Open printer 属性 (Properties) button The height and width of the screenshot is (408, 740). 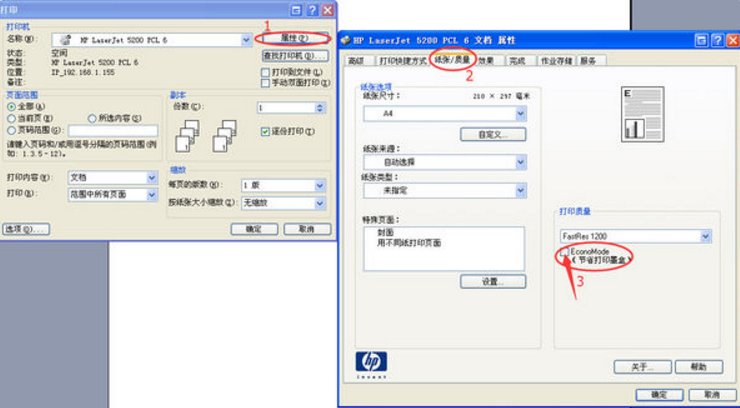pos(295,38)
